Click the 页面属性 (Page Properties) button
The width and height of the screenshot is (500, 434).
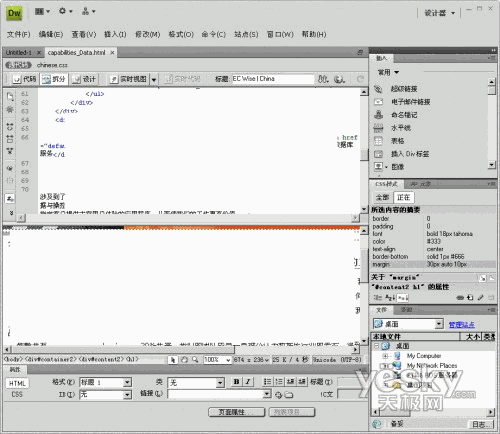pyautogui.click(x=236, y=412)
